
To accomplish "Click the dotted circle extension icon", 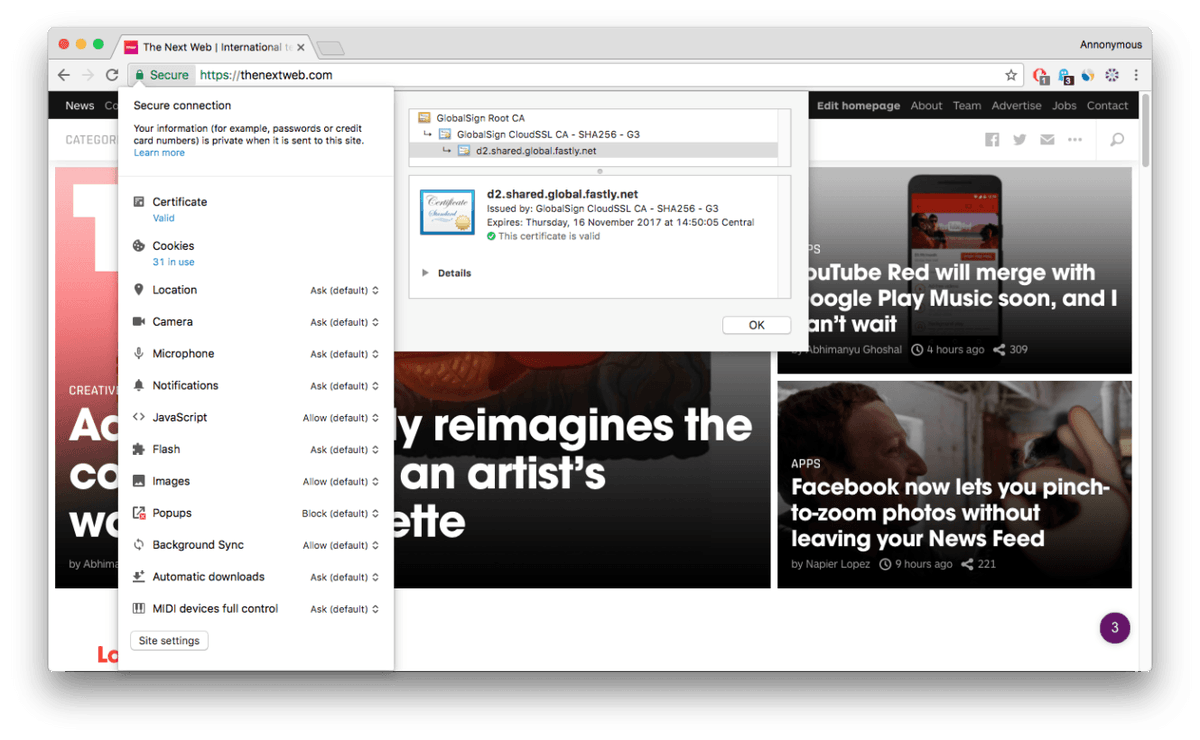I will coord(1112,75).
